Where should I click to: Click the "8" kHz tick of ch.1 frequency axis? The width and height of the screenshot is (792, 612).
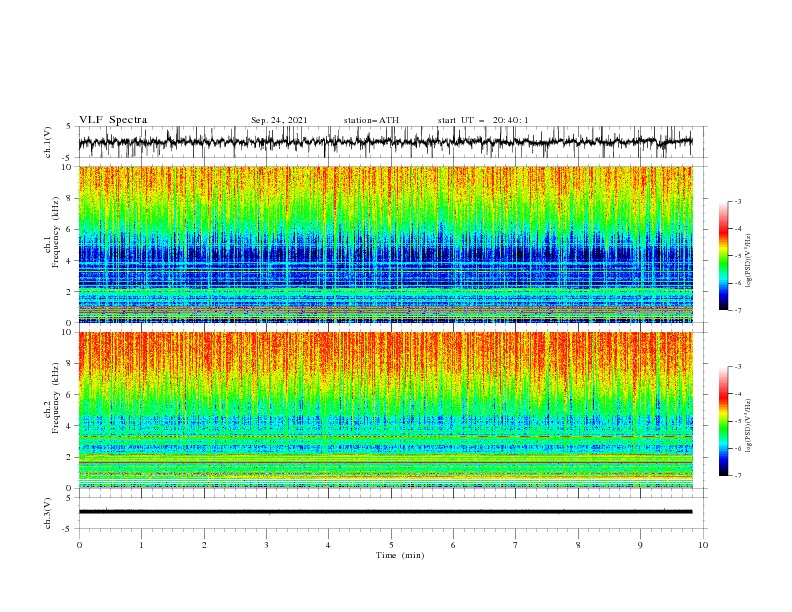pyautogui.click(x=70, y=198)
